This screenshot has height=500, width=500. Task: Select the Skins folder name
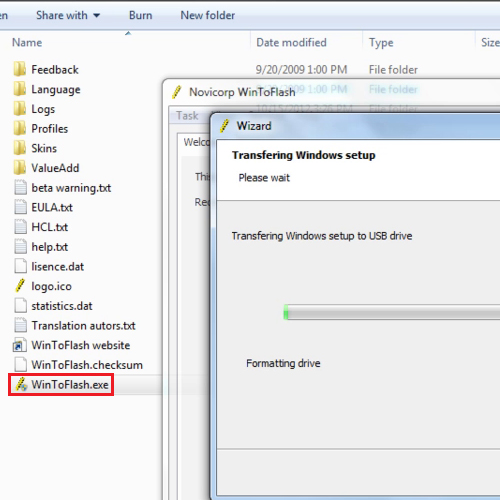[44, 148]
